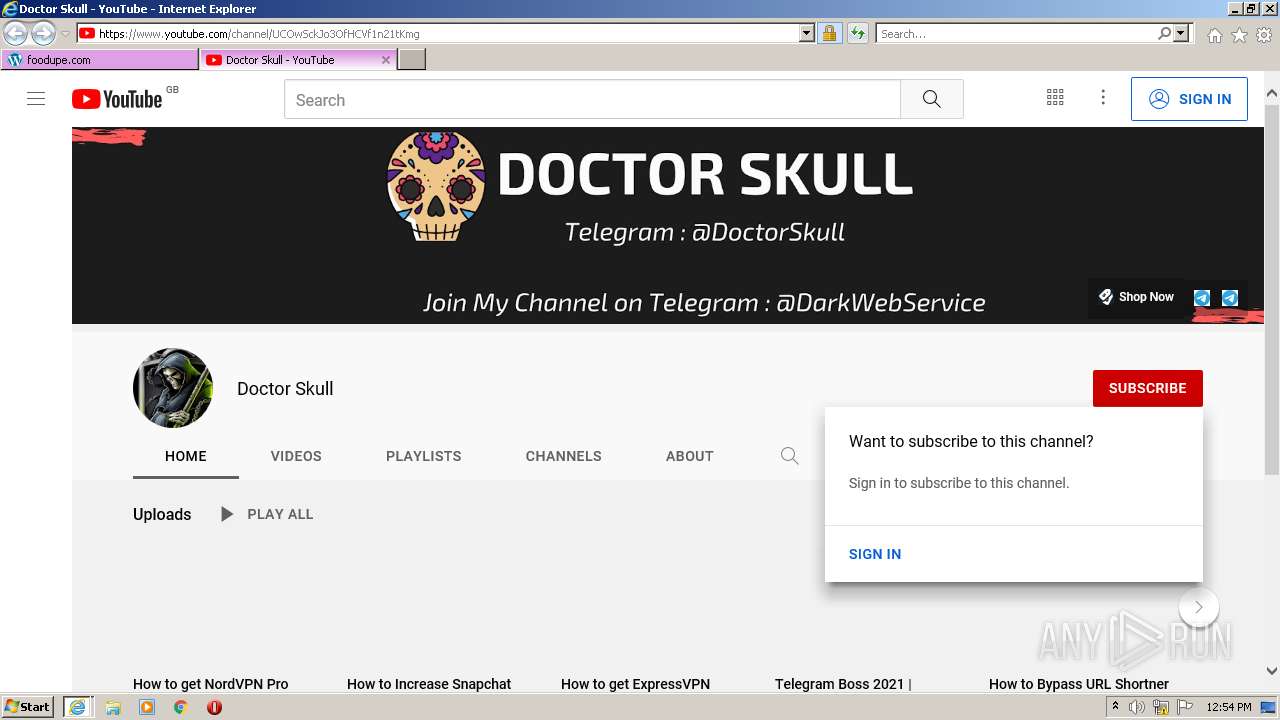Open the Opera taskbar icon

214,707
